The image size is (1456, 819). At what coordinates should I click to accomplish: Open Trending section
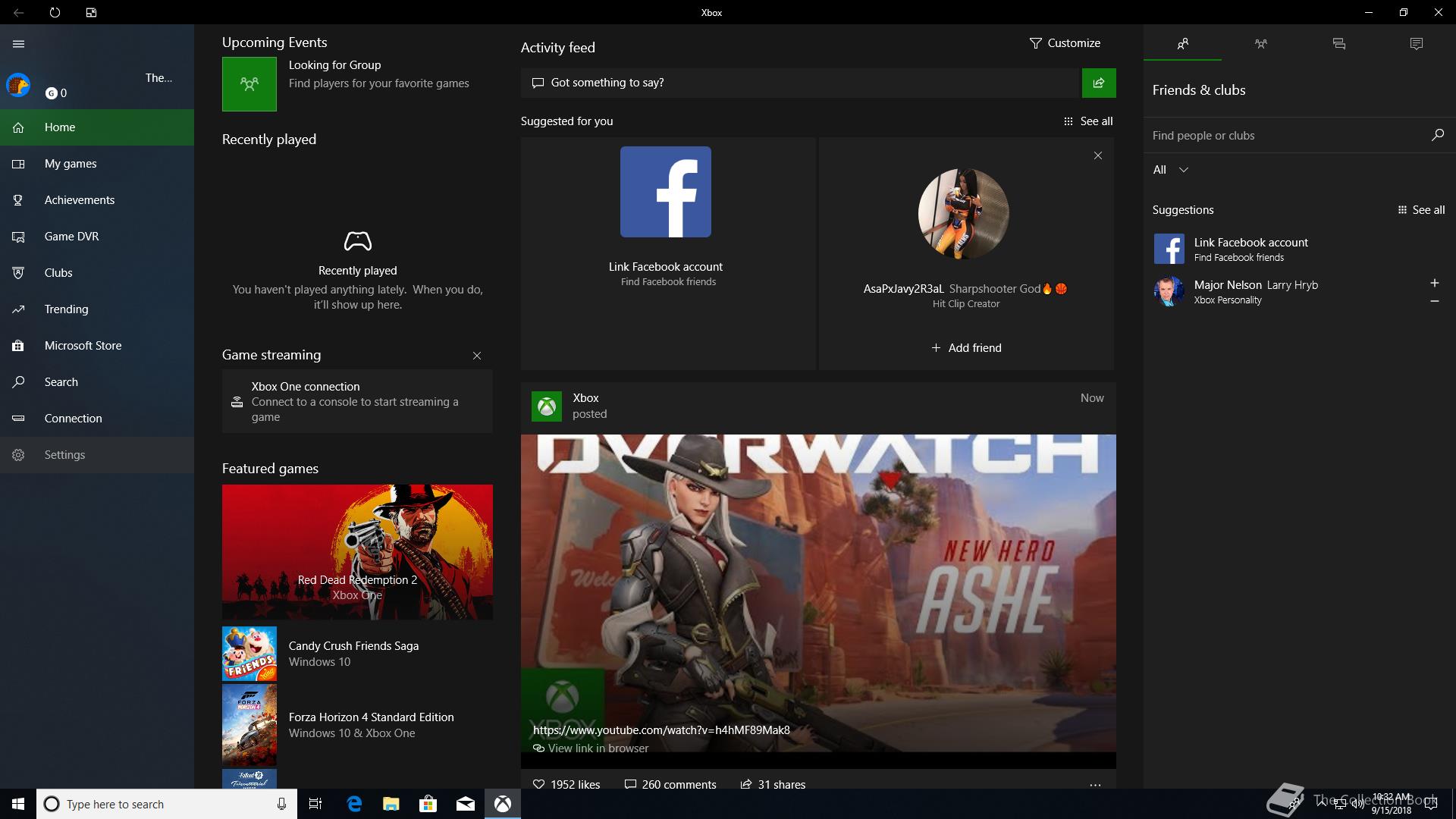click(x=97, y=309)
